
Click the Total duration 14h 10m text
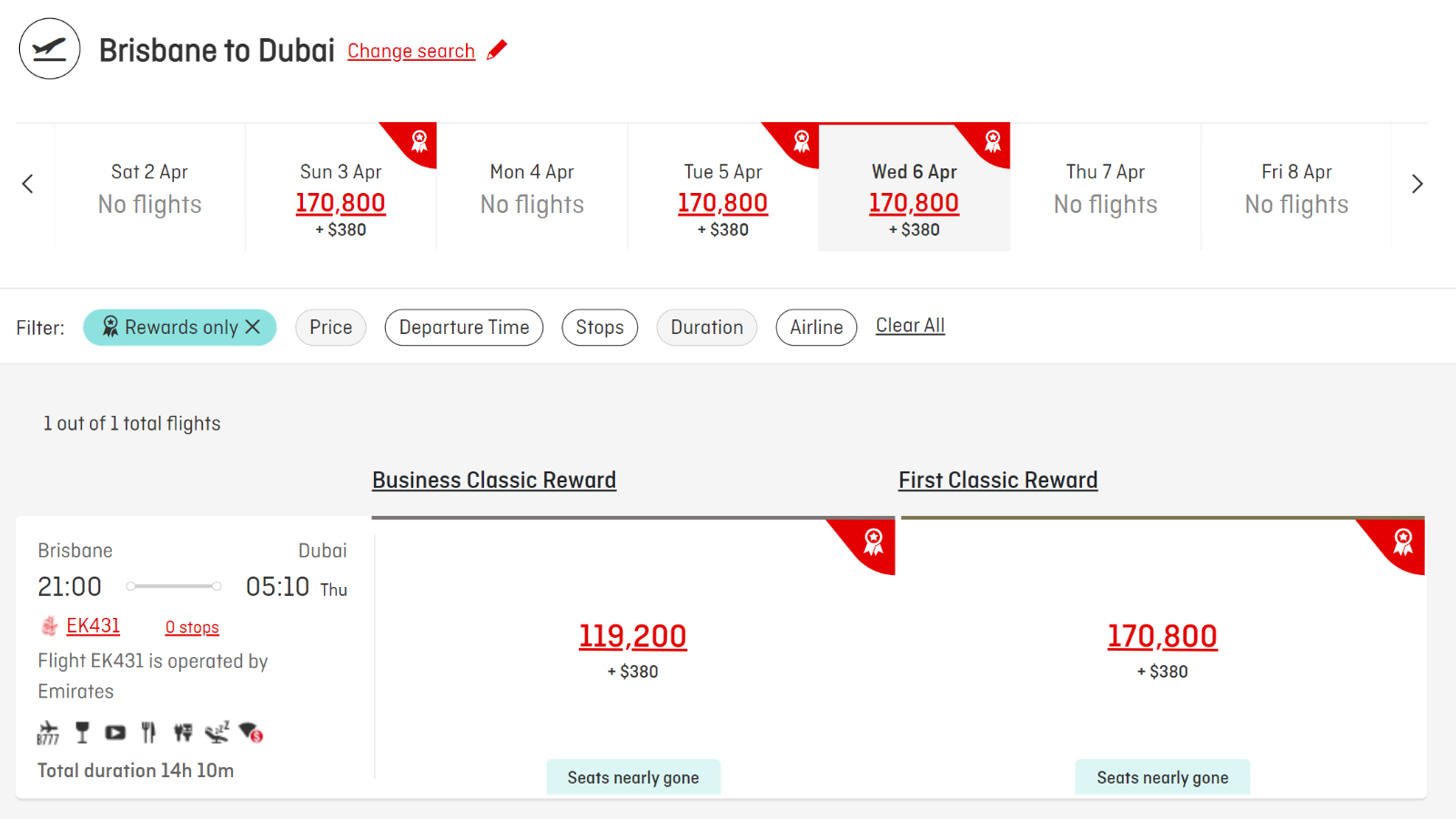click(x=136, y=771)
